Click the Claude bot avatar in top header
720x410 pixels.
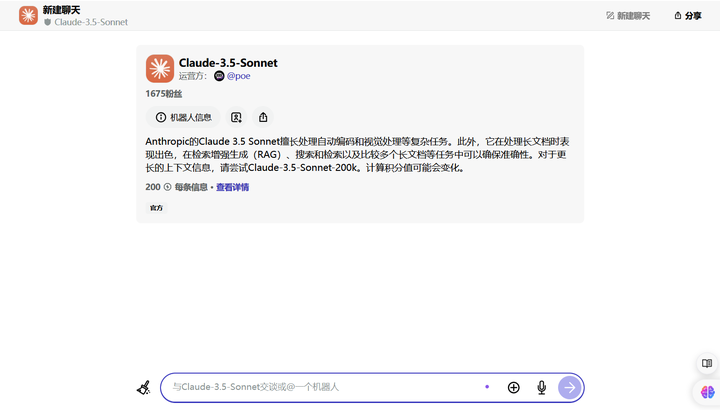[28, 16]
